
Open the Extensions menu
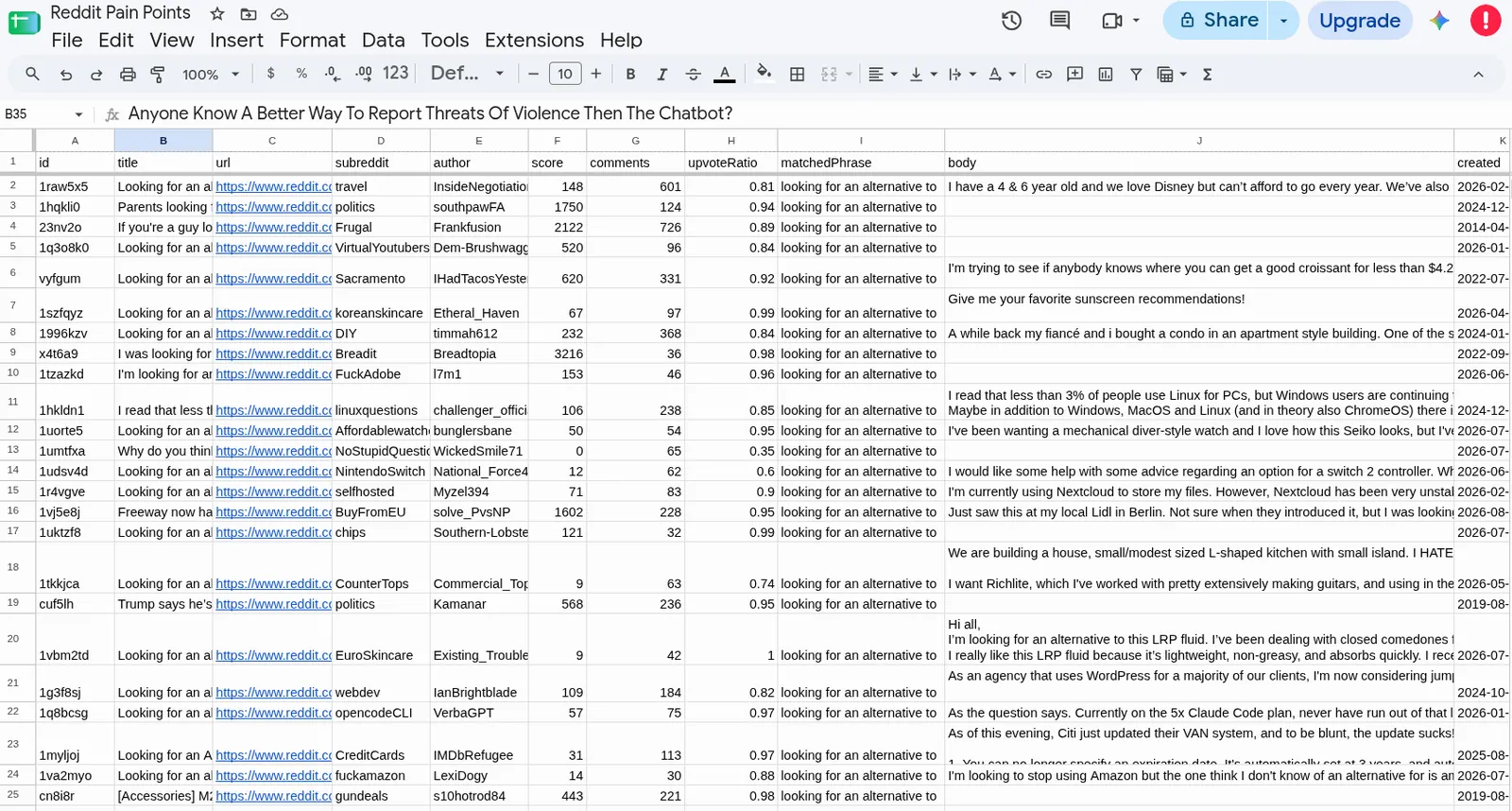pyautogui.click(x=534, y=40)
